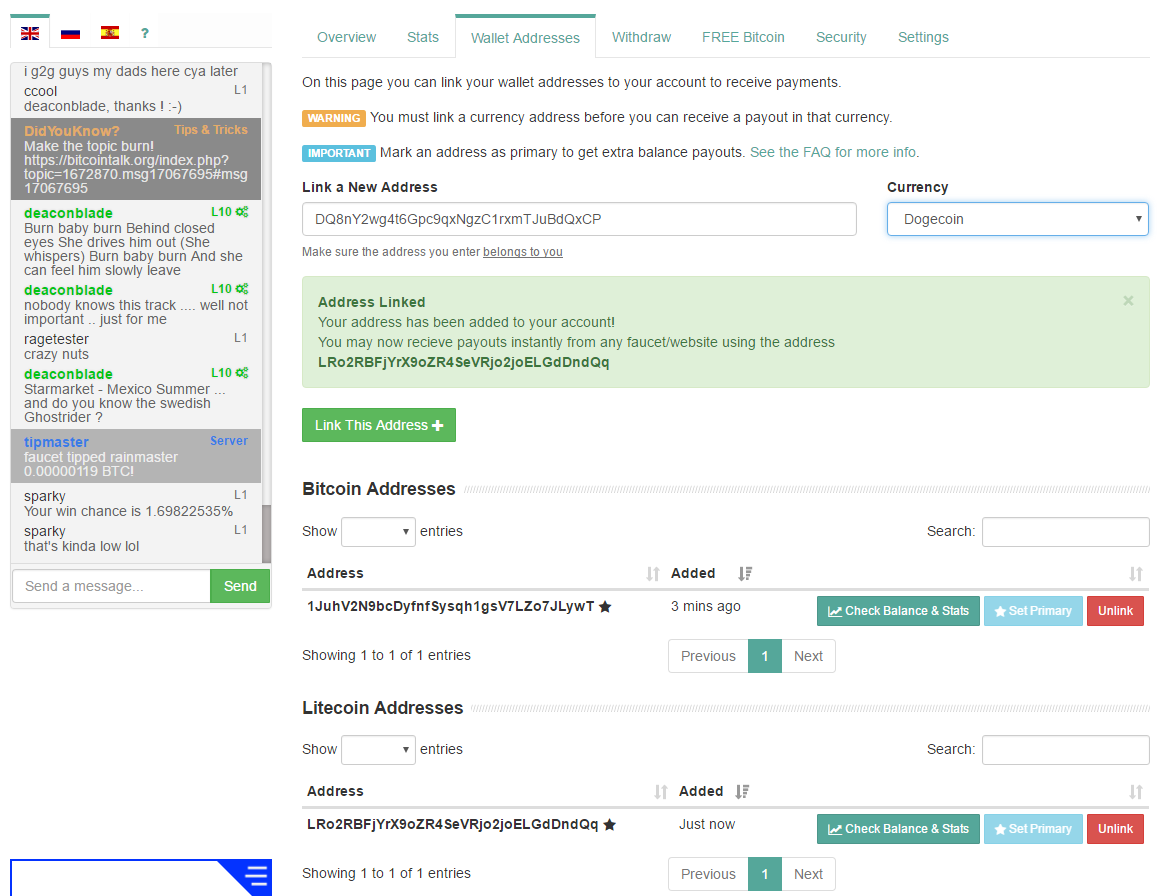Screen dimensions: 1169x896
Task: Select page 1 in Litecoin pagination
Action: click(x=765, y=874)
